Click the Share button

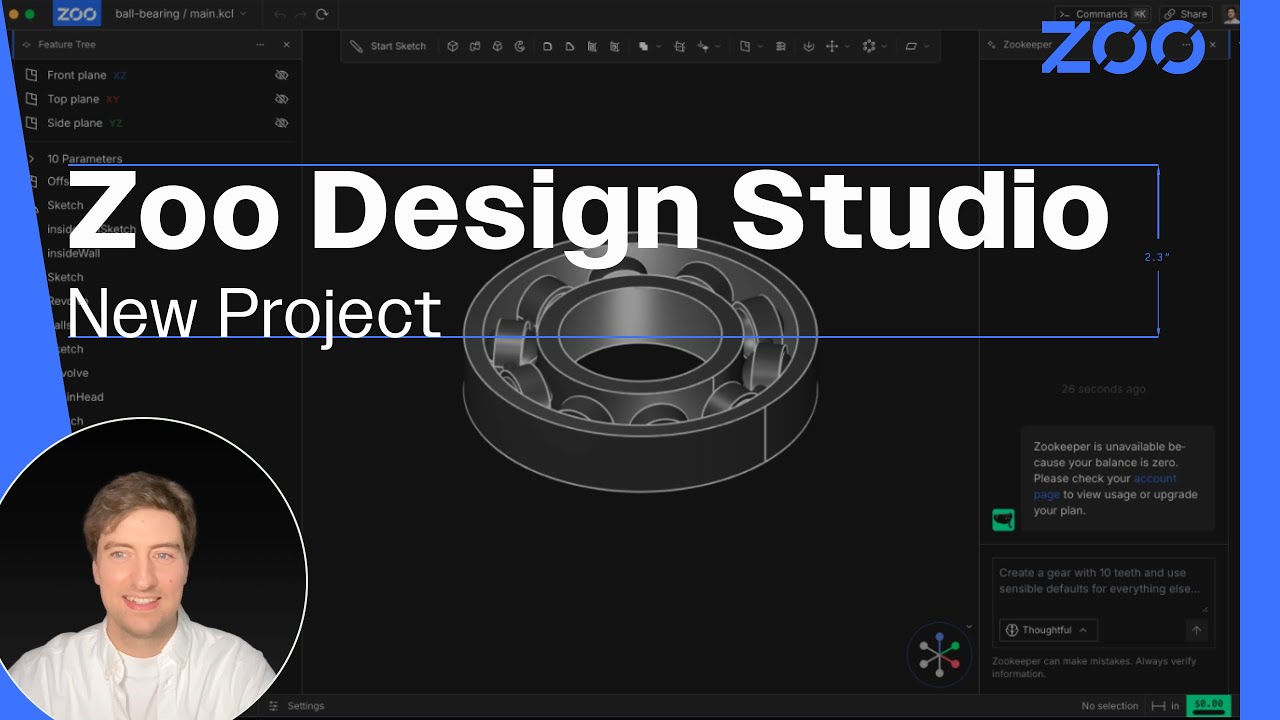tap(1185, 14)
